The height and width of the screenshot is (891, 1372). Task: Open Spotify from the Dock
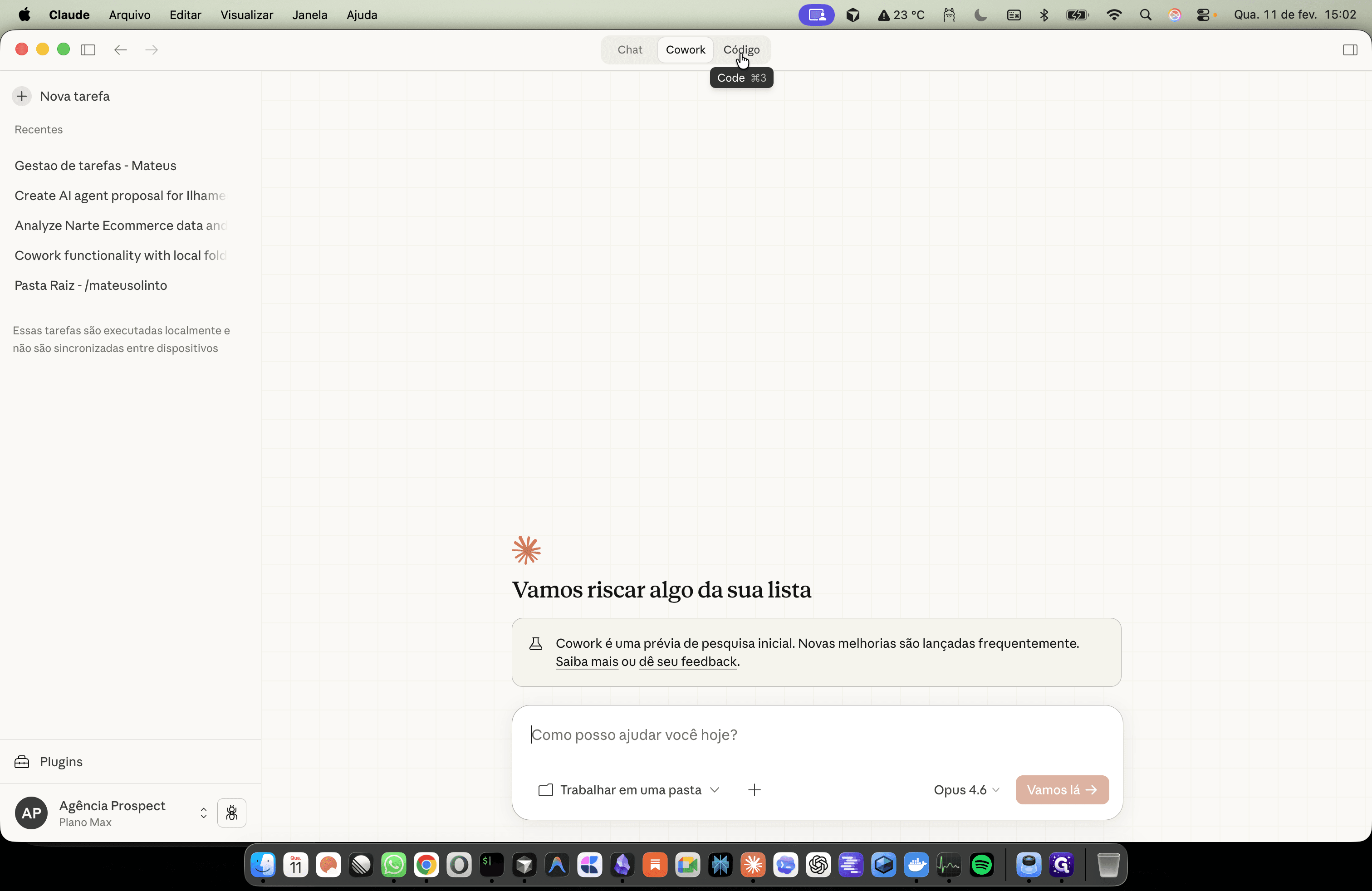(x=982, y=865)
